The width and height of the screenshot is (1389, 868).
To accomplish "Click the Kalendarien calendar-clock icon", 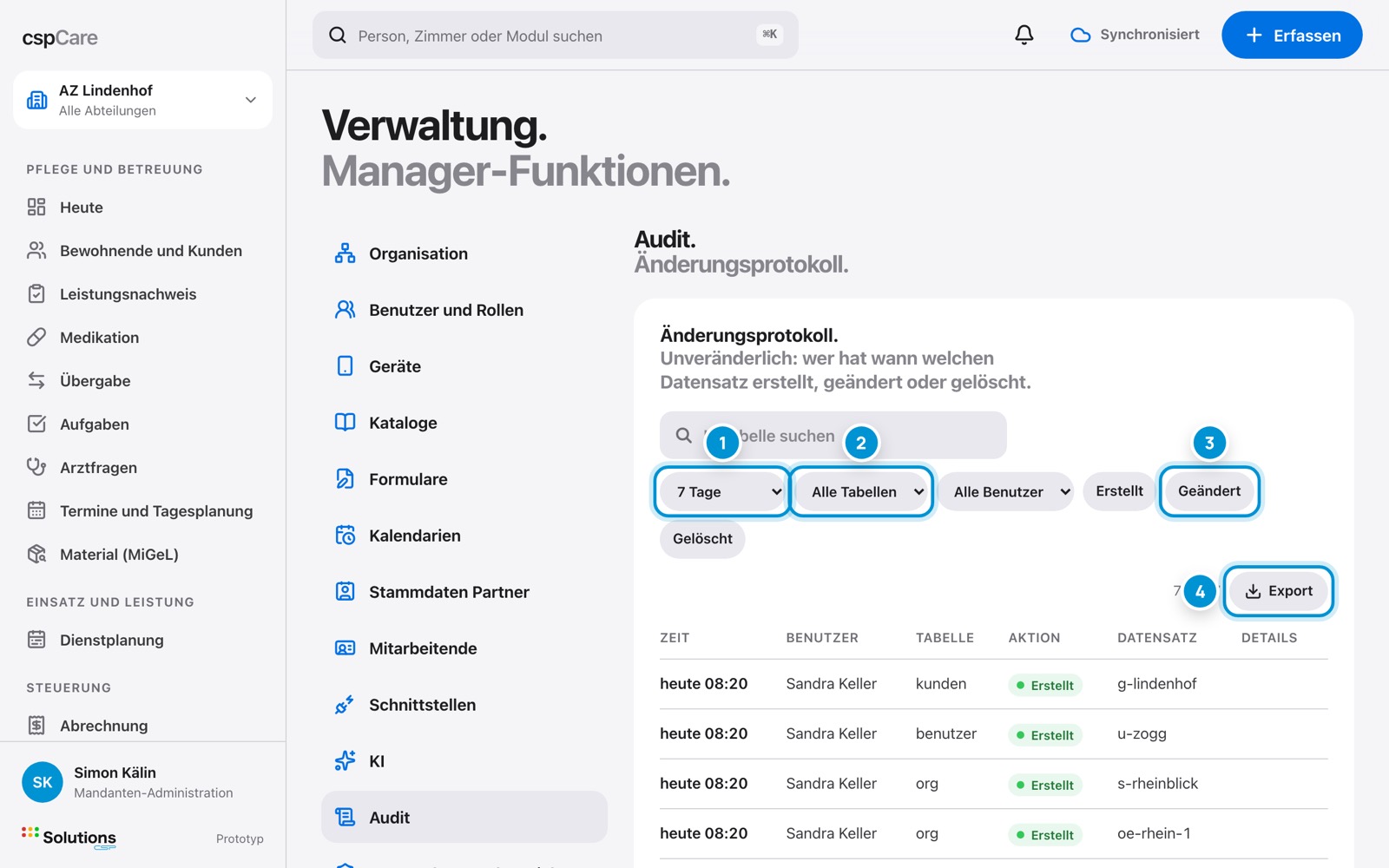I will coord(346,536).
